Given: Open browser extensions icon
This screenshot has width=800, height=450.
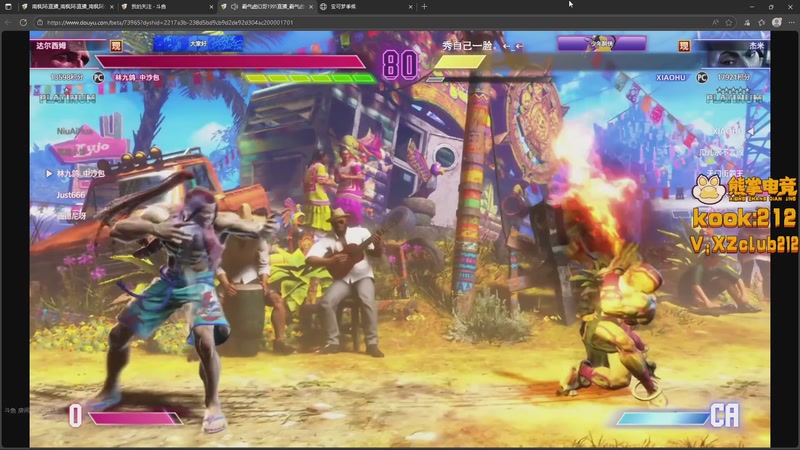Looking at the screenshot, I should [747, 22].
